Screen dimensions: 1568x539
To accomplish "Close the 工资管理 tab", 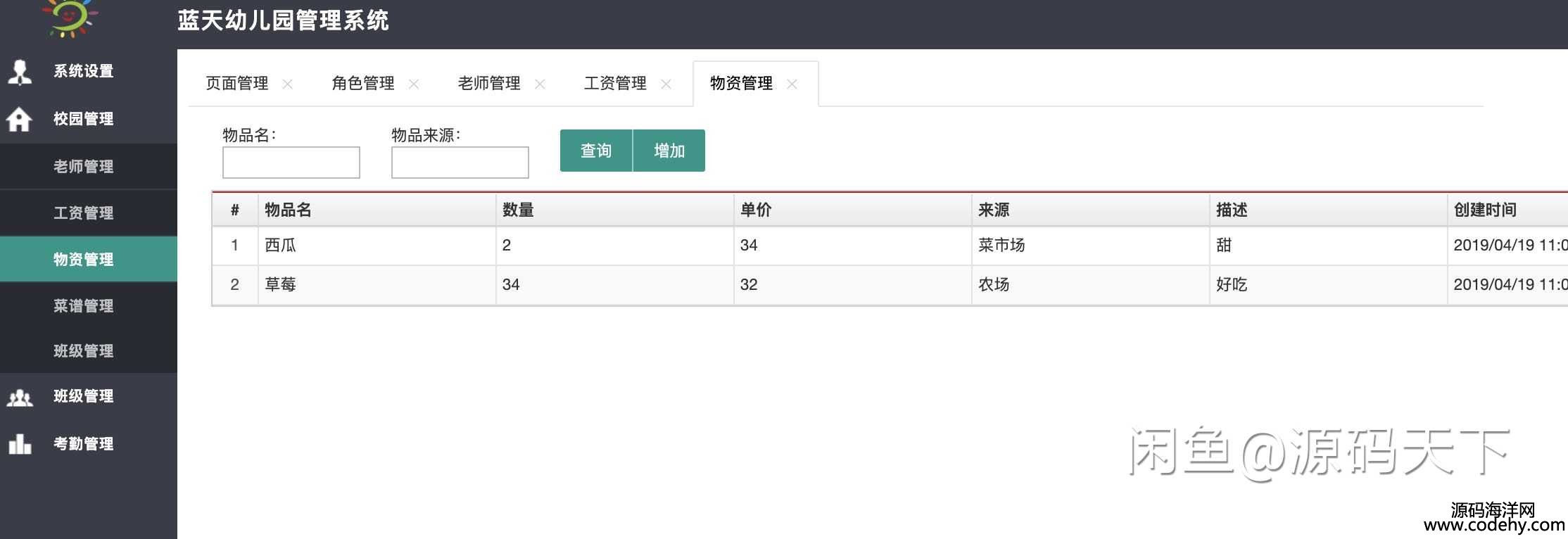I will (x=666, y=84).
